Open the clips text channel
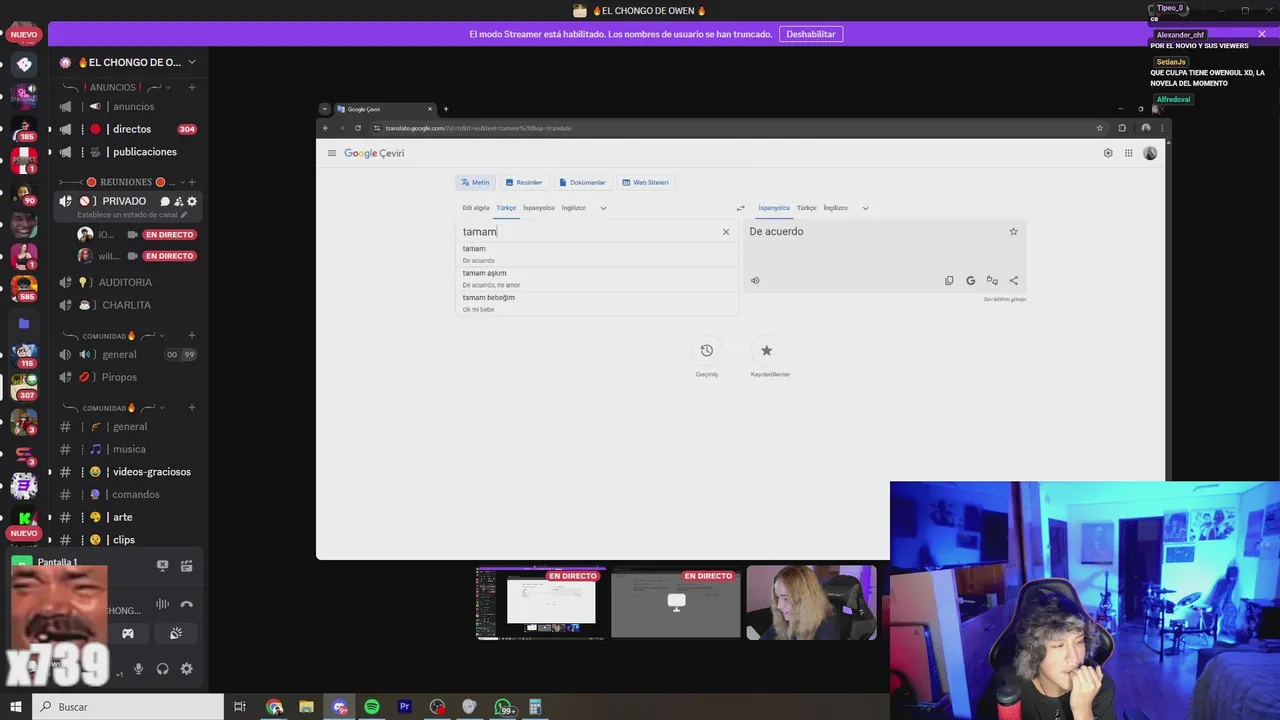The width and height of the screenshot is (1280, 720). 127,540
